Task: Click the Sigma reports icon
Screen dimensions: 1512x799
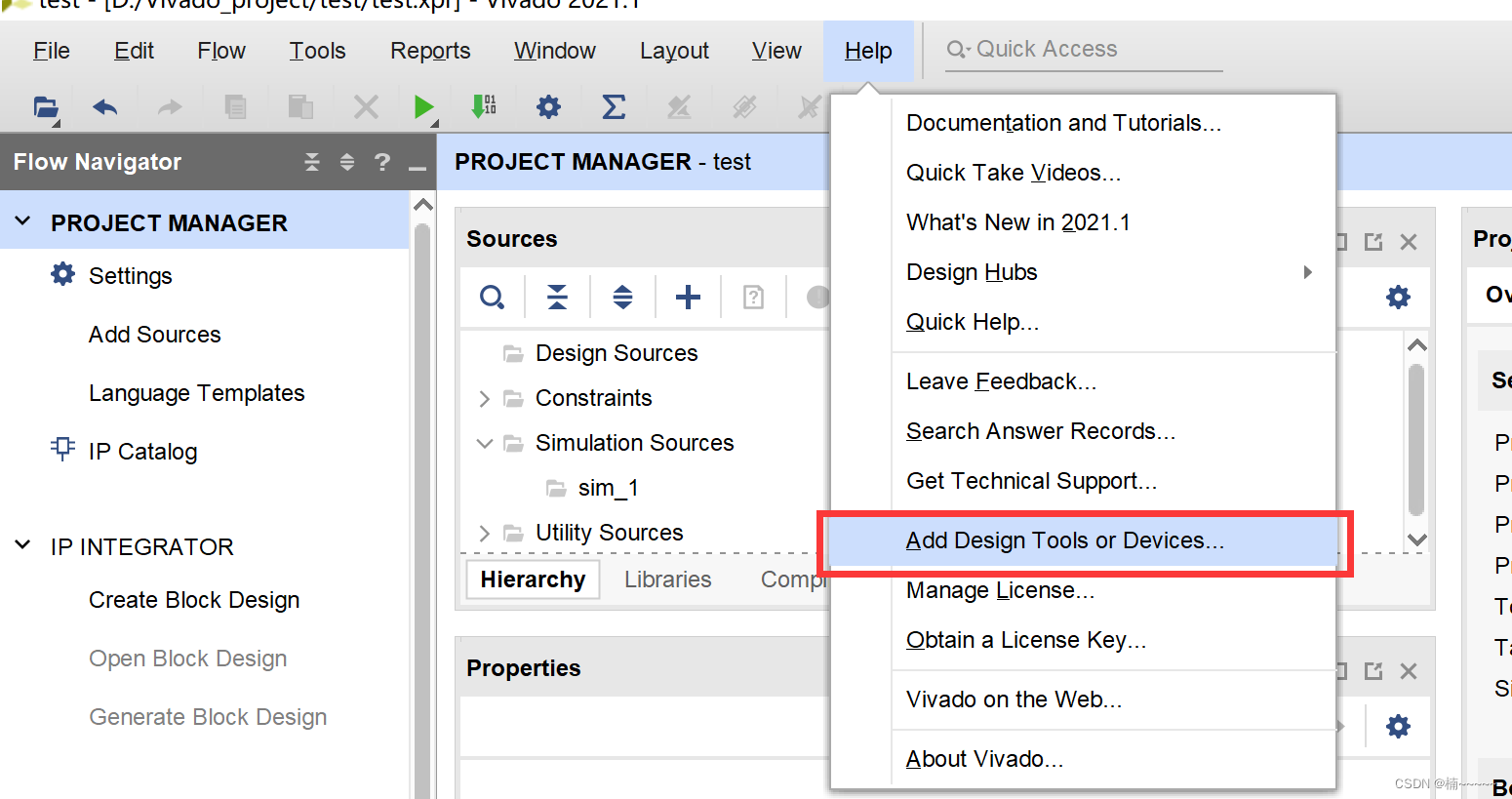Action: pos(614,106)
